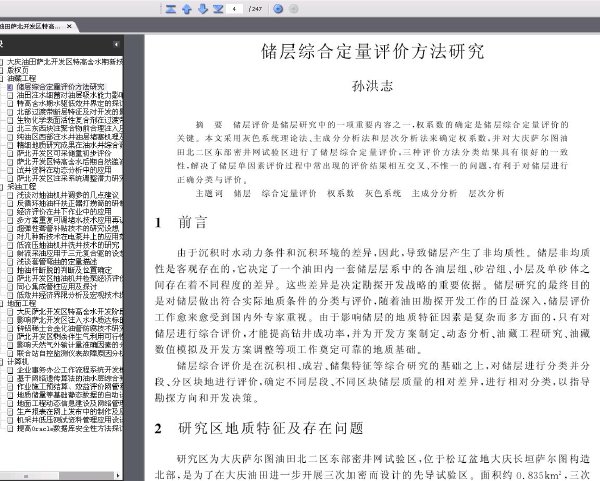600x481 pixels.
Task: Open the 地面工程动态信息建设 bookmark
Action: coord(70,403)
